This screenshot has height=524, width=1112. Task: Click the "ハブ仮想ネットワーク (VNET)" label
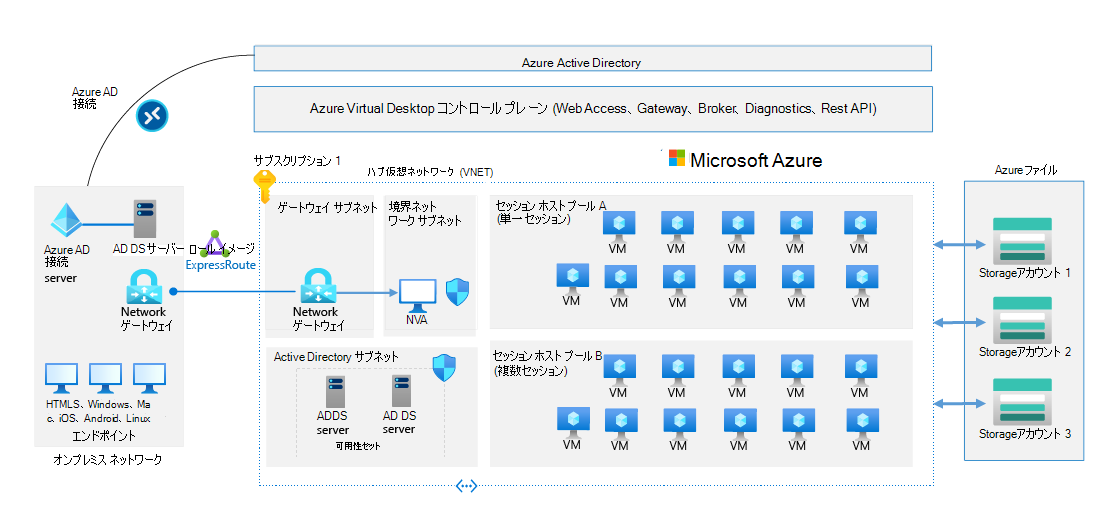pos(430,172)
